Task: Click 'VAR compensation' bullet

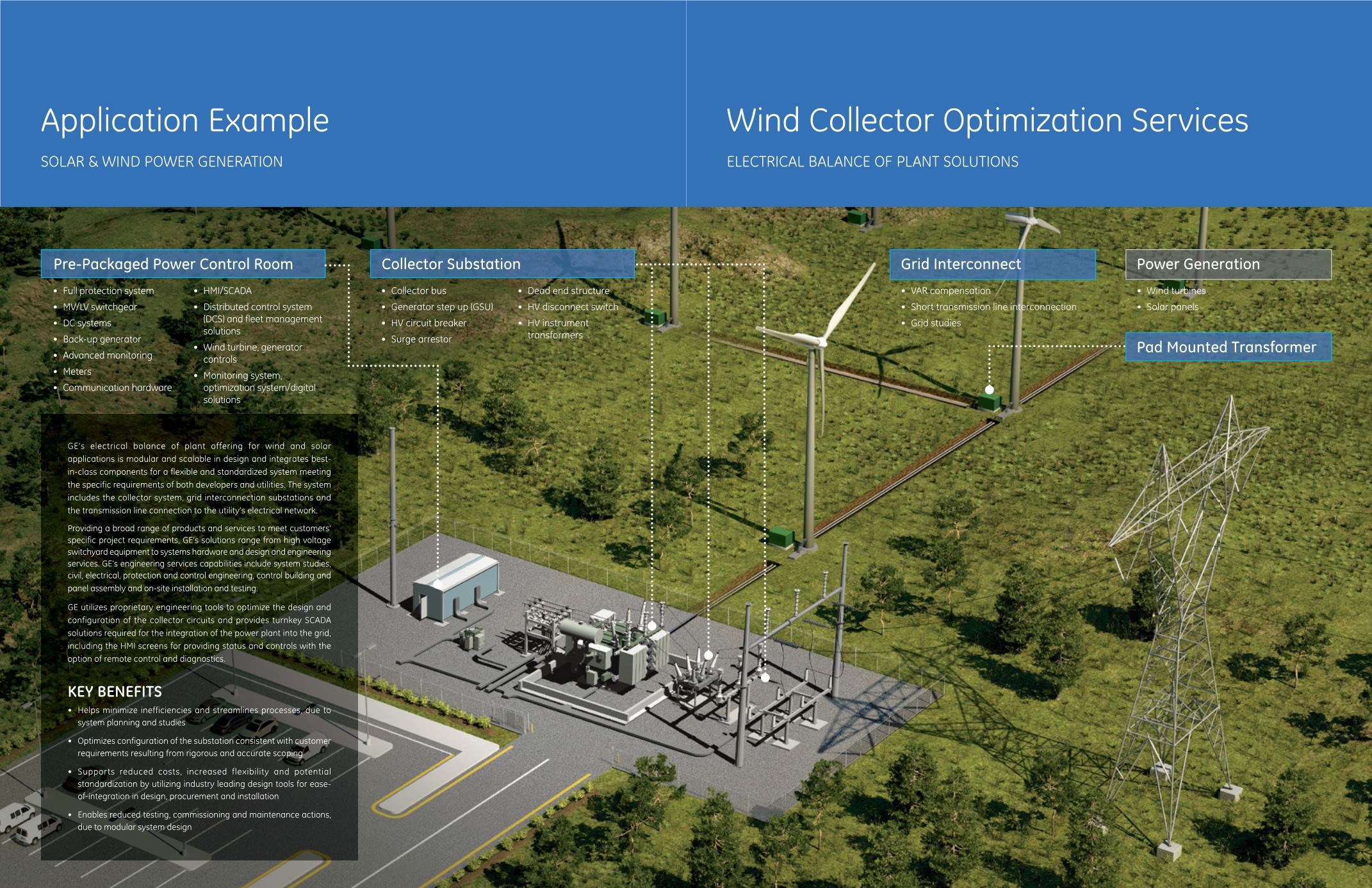Action: pos(946,291)
